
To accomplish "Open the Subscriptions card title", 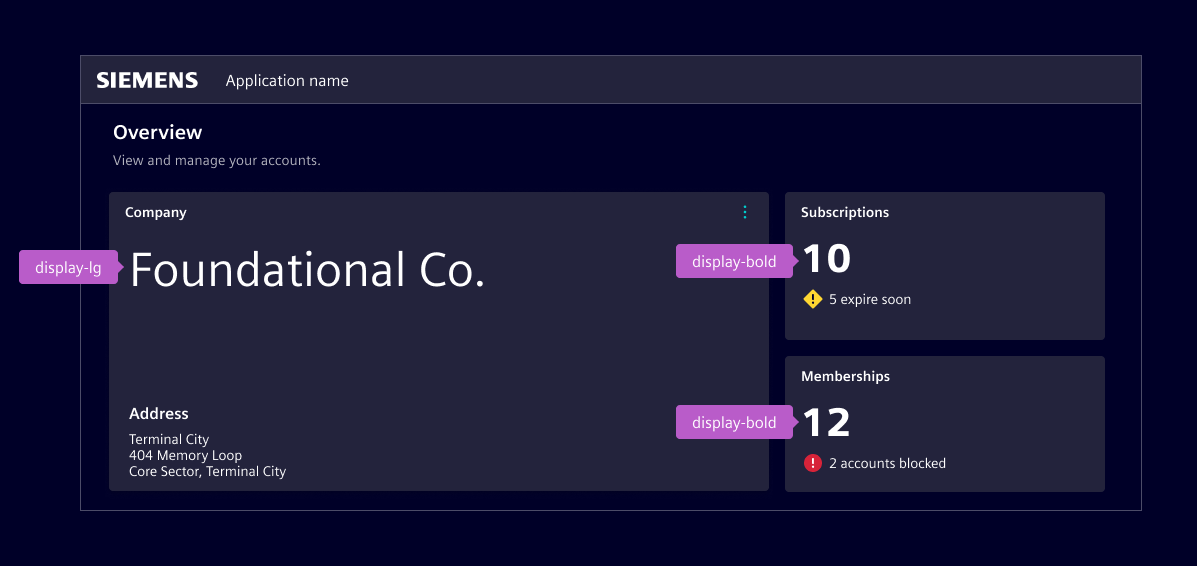I will pyautogui.click(x=844, y=212).
